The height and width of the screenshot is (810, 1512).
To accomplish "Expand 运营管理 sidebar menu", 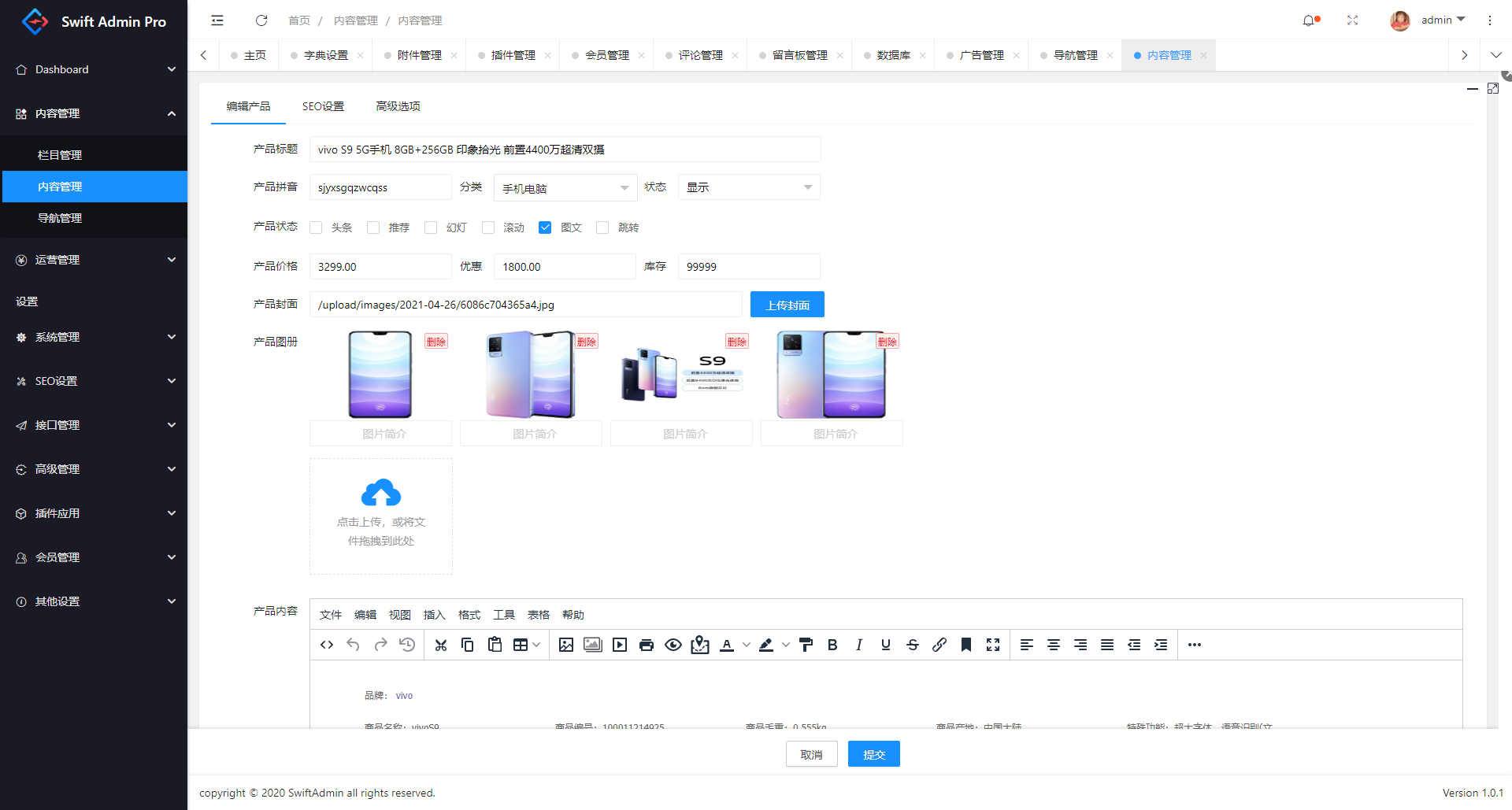I will pos(94,260).
